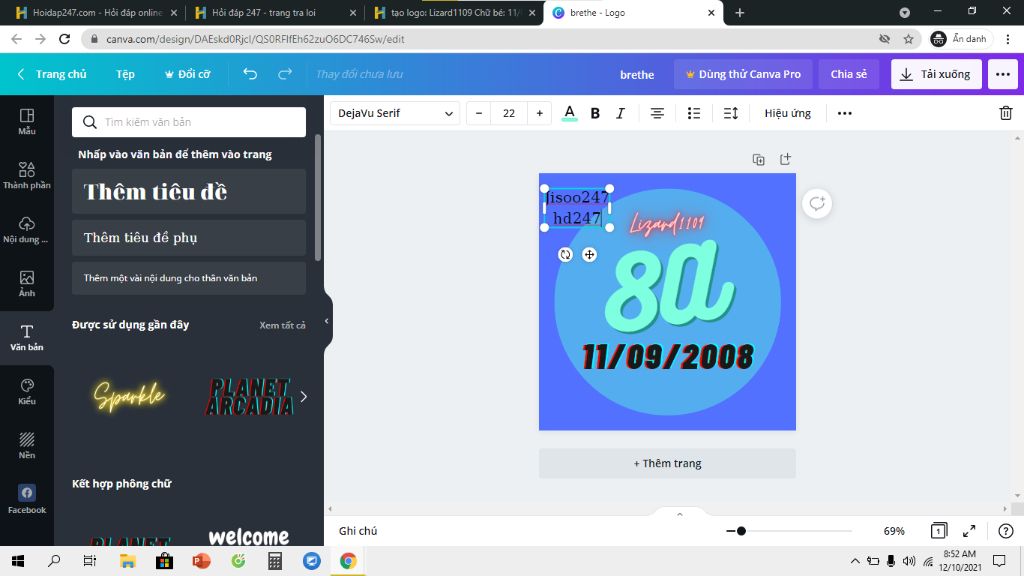Go back to Trang chủ

click(x=52, y=74)
